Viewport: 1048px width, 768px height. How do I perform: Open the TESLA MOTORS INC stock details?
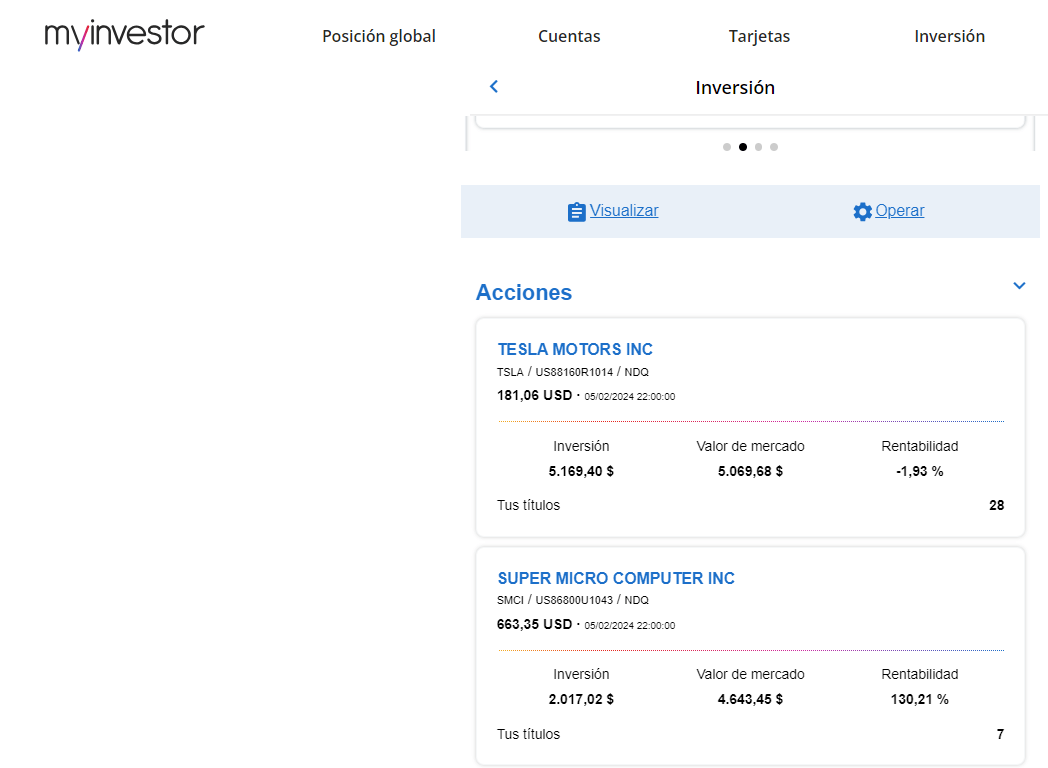575,349
